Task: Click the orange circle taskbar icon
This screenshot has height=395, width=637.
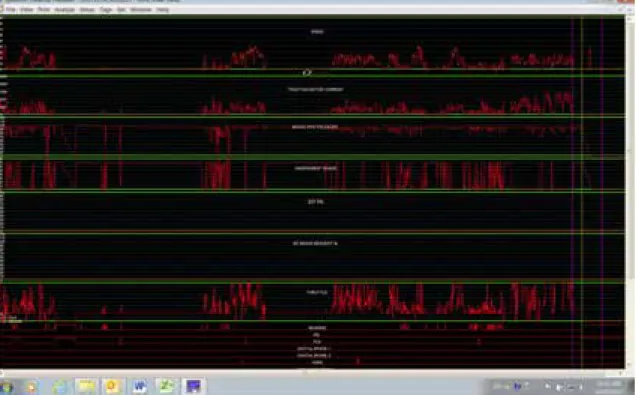Action: tap(113, 386)
